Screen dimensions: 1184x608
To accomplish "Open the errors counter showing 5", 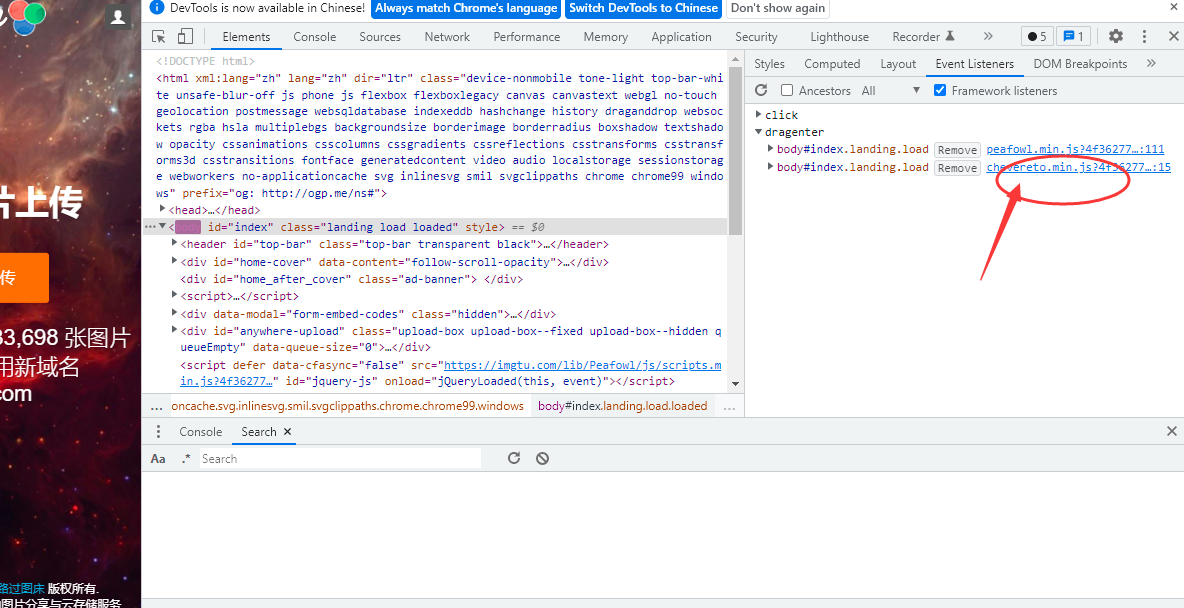I will coord(1037,36).
